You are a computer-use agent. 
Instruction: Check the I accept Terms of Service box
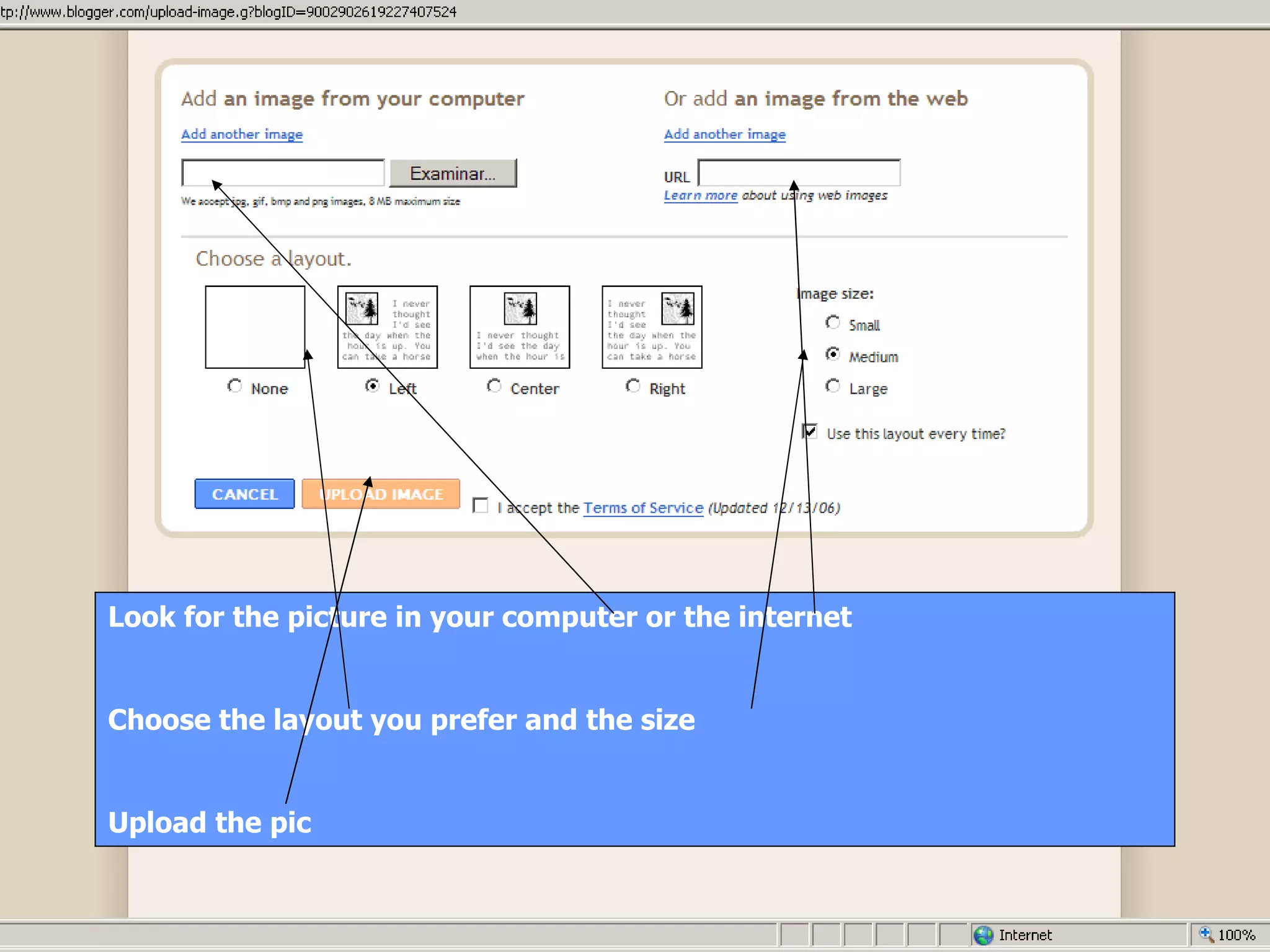point(480,506)
